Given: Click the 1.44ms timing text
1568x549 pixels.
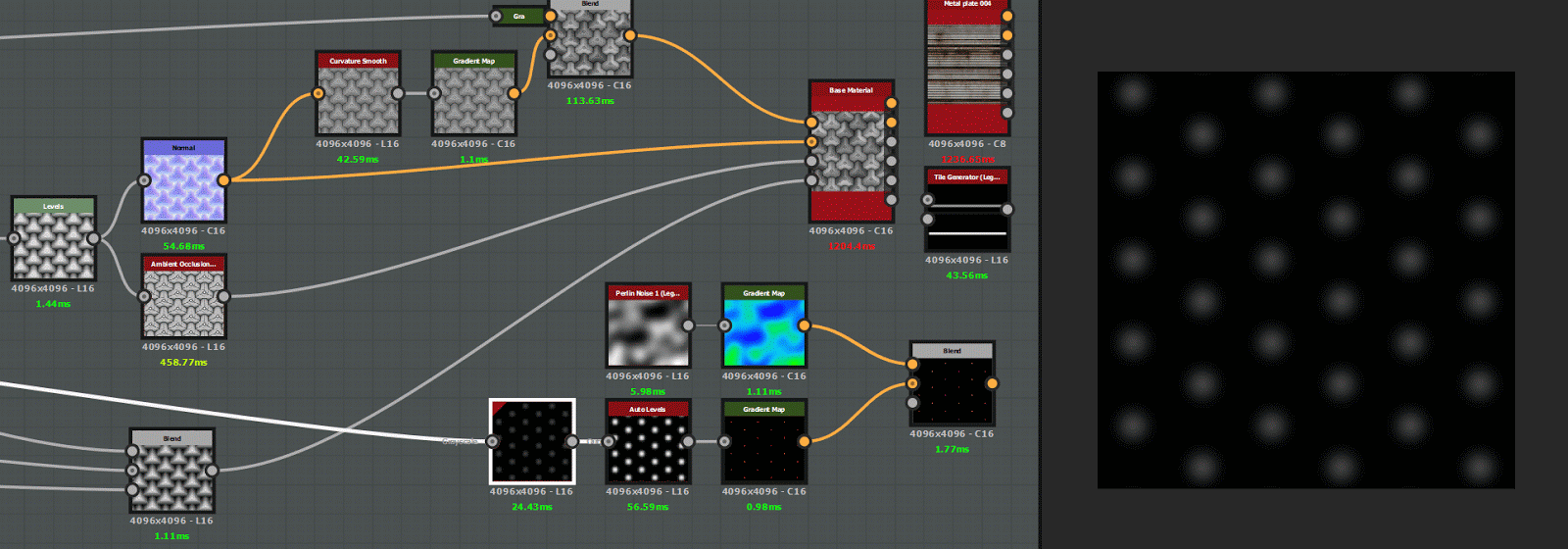Looking at the screenshot, I should pyautogui.click(x=53, y=304).
